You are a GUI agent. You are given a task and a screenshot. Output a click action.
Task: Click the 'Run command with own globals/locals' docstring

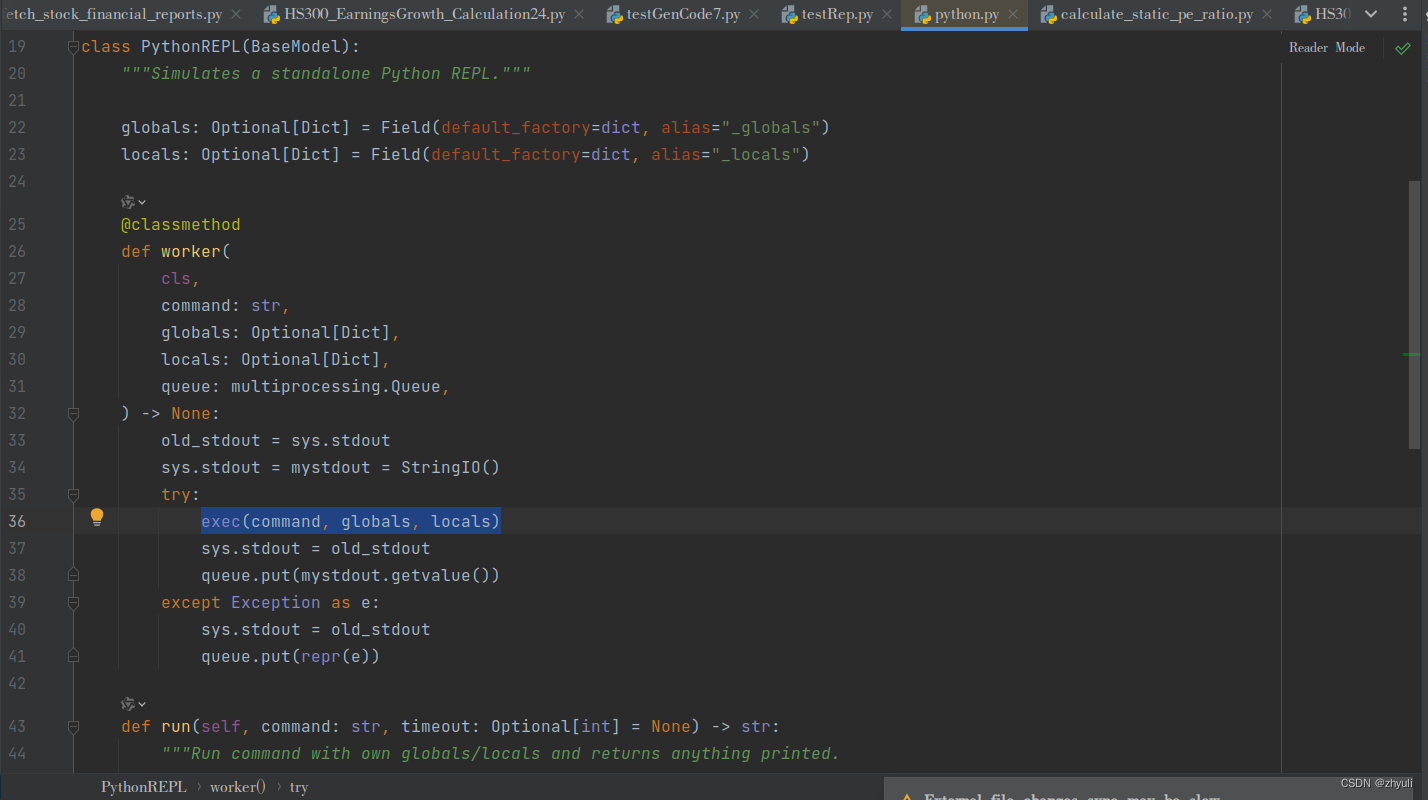pos(501,753)
